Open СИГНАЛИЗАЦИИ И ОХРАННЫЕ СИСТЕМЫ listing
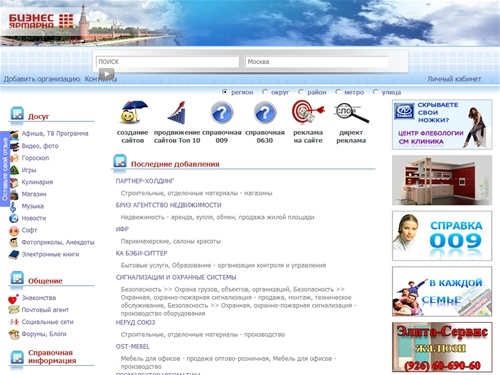The height and width of the screenshot is (375, 500). coord(176,277)
